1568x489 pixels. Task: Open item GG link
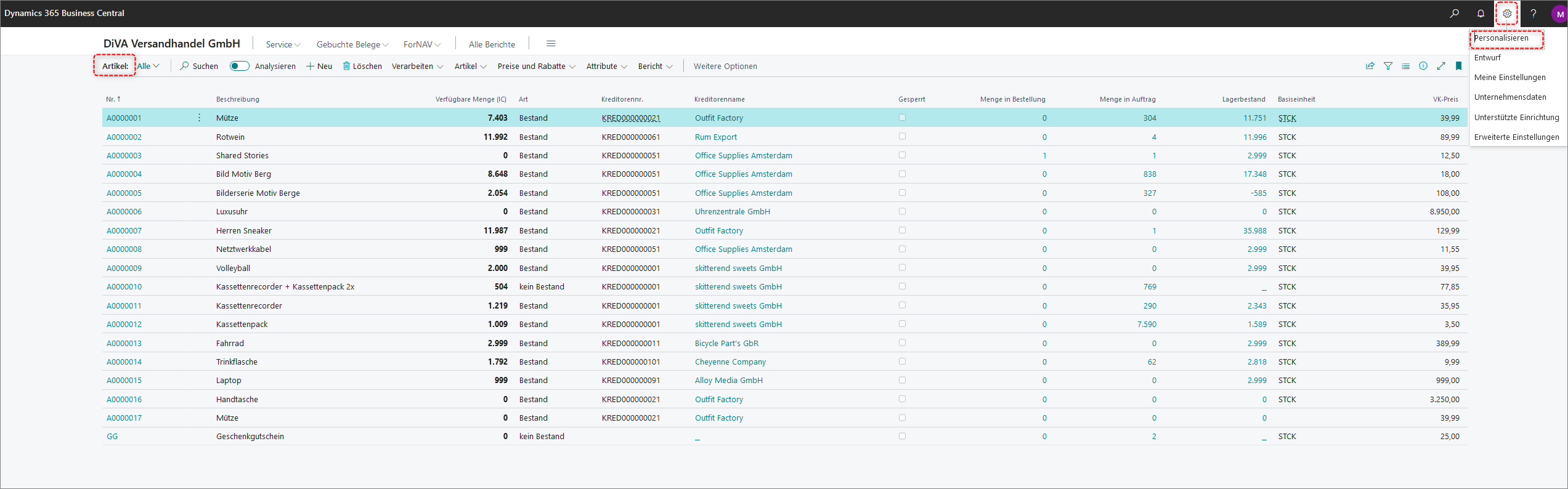pos(112,436)
